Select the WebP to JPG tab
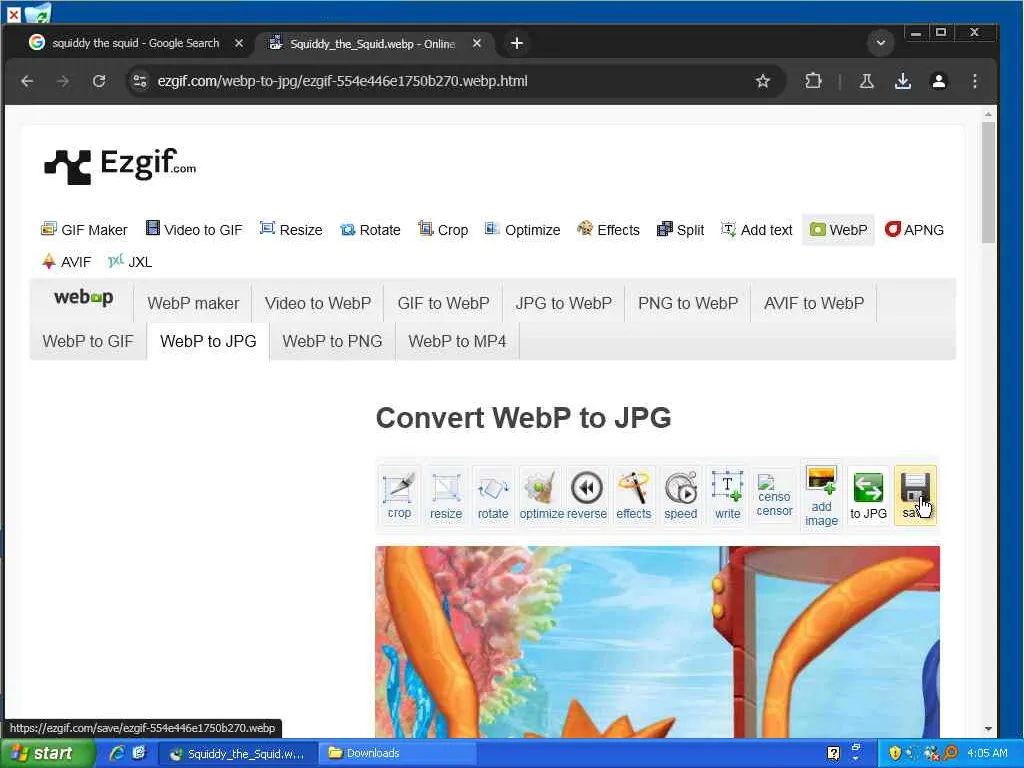The width and height of the screenshot is (1024, 768). pos(208,341)
